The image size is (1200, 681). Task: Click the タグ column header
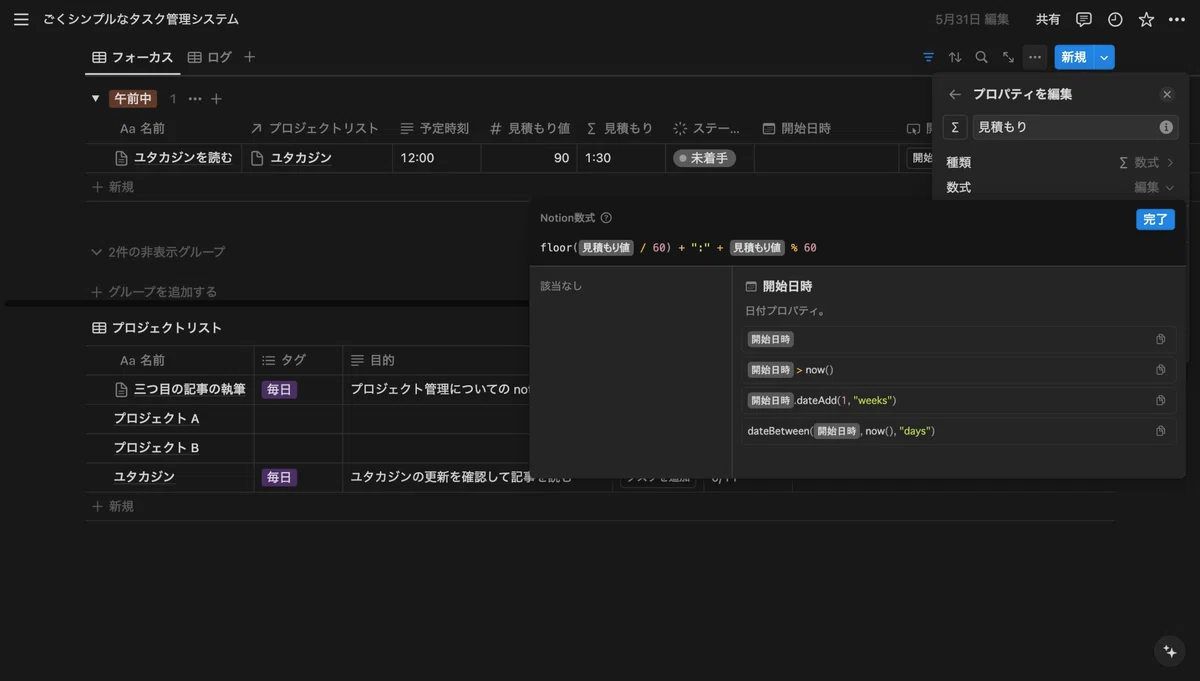[284, 360]
